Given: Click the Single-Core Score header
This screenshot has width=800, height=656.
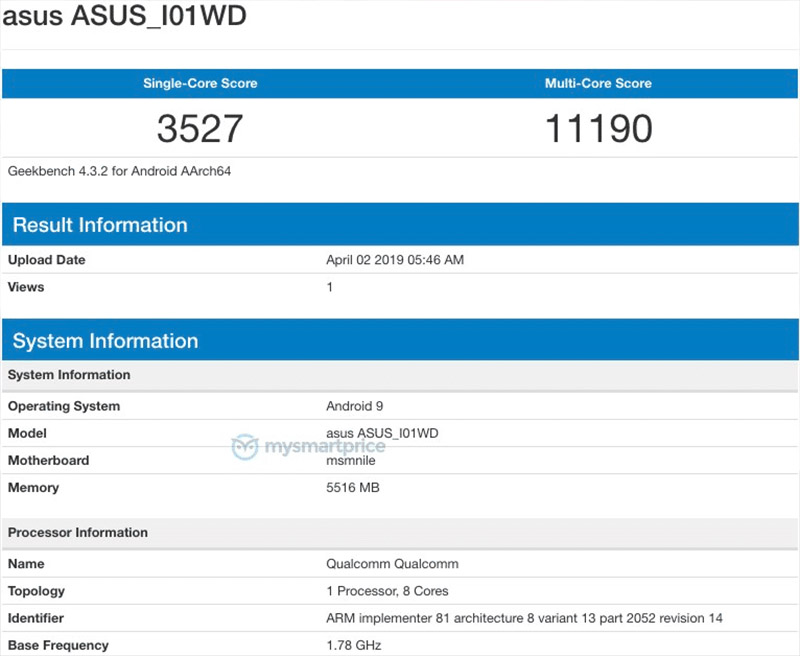Looking at the screenshot, I should tap(199, 83).
